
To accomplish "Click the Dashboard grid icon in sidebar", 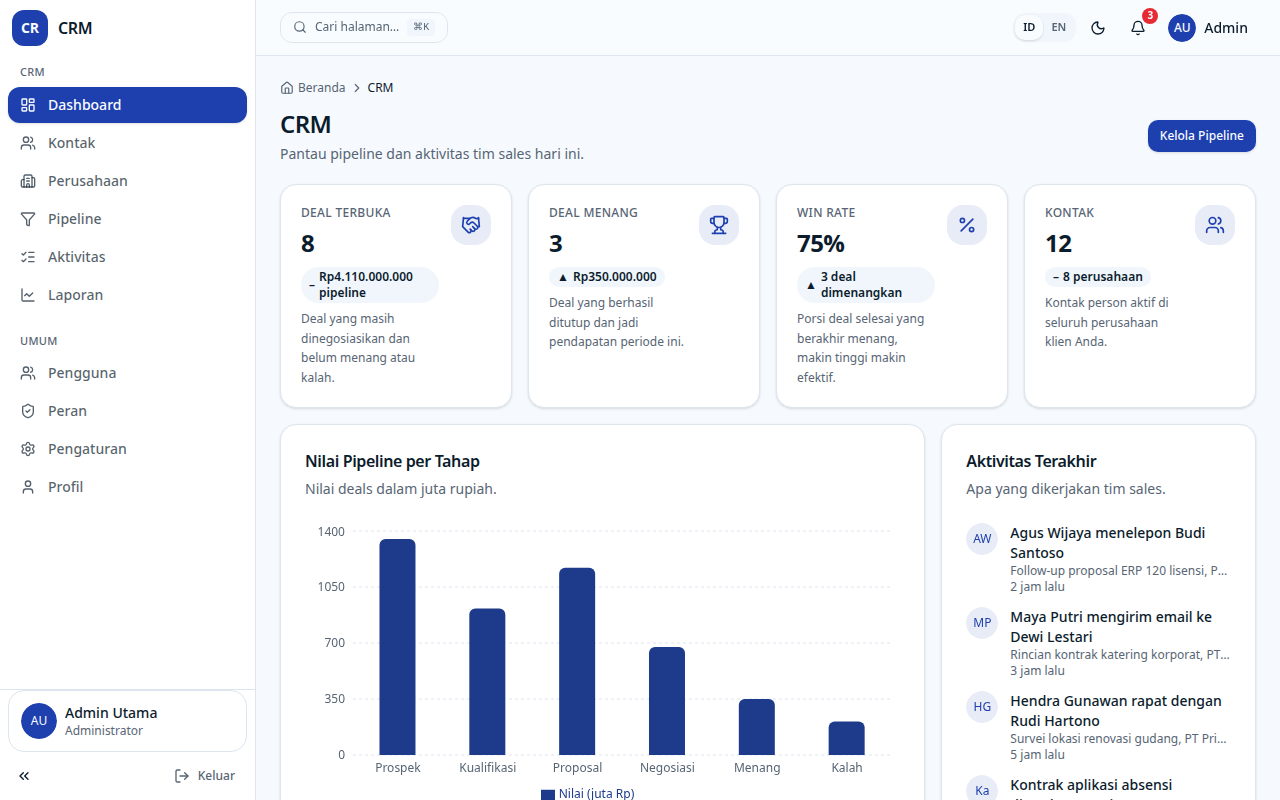I will tap(28, 105).
